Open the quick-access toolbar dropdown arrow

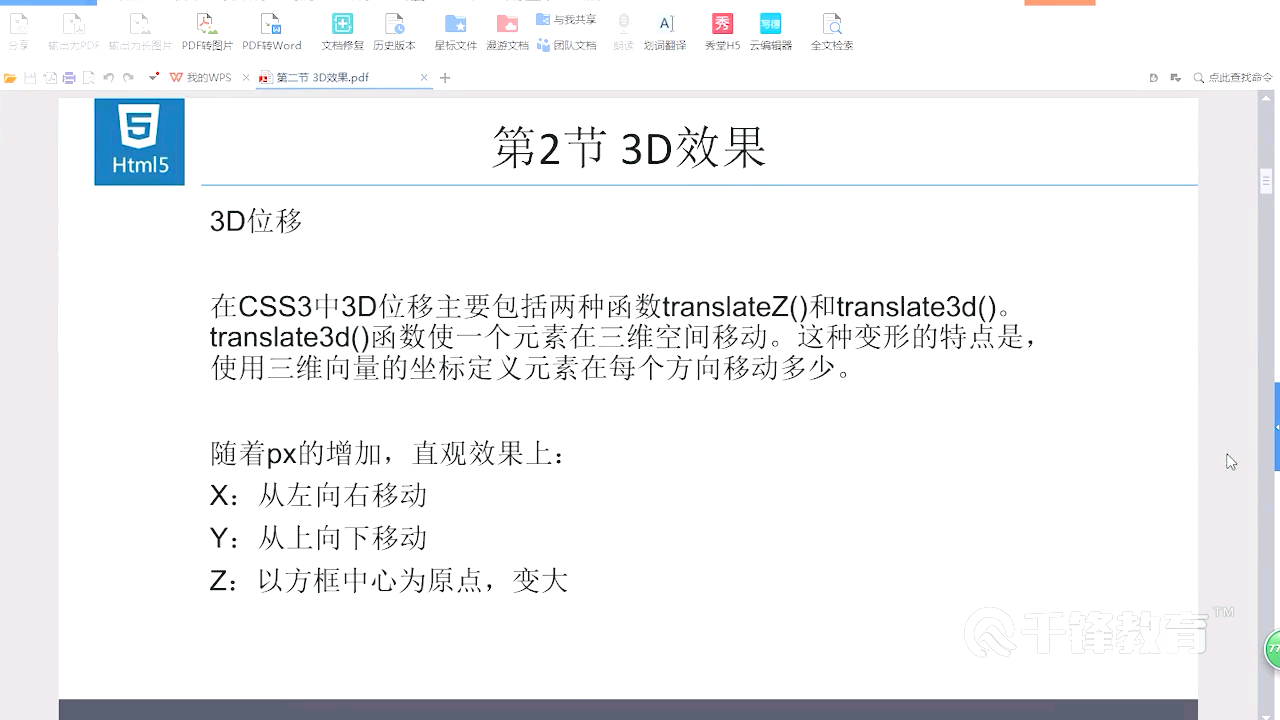point(153,76)
